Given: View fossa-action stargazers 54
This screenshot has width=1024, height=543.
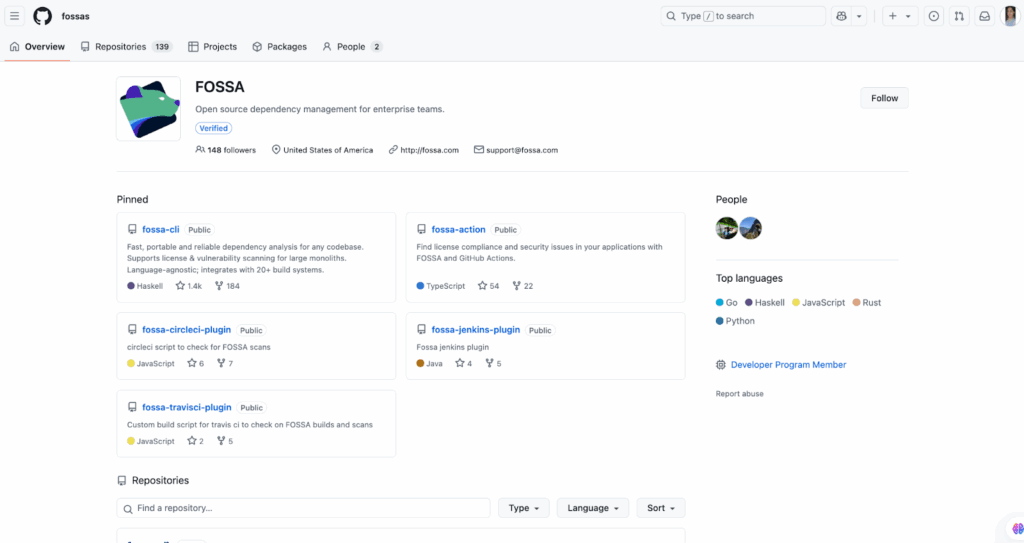Looking at the screenshot, I should (x=488, y=286).
